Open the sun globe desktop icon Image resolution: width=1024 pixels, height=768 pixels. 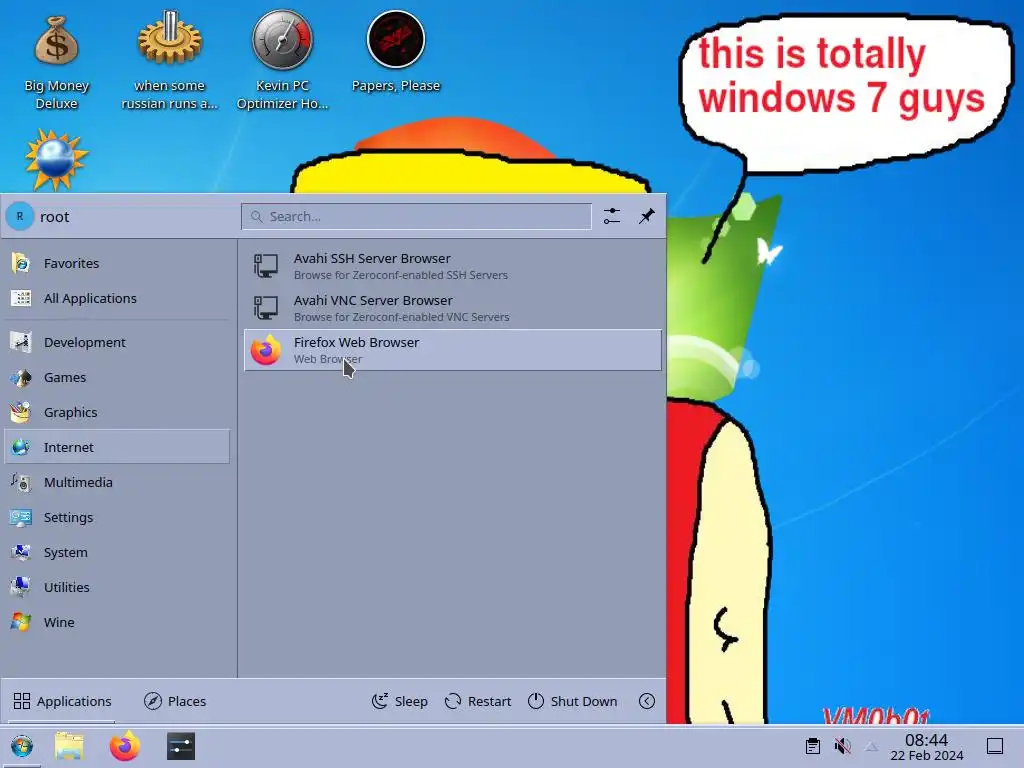pos(56,160)
